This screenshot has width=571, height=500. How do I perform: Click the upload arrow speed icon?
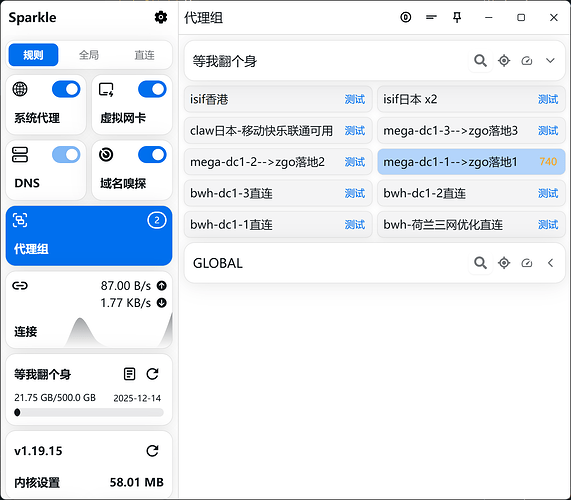(161, 286)
